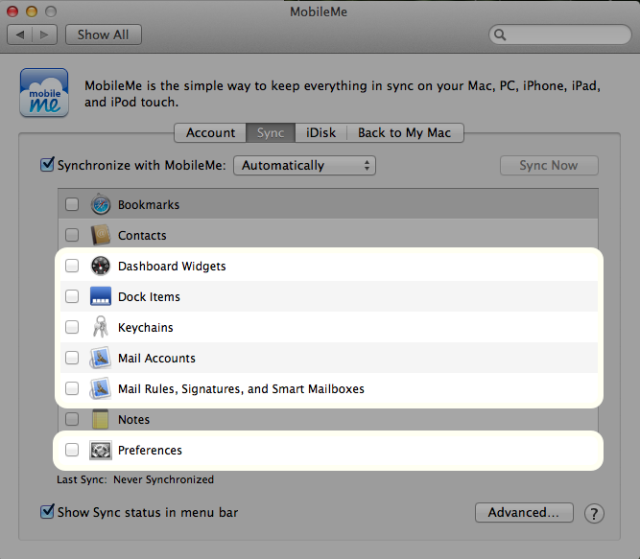Go back with the left arrow
This screenshot has height=559, width=640.
pos(20,35)
